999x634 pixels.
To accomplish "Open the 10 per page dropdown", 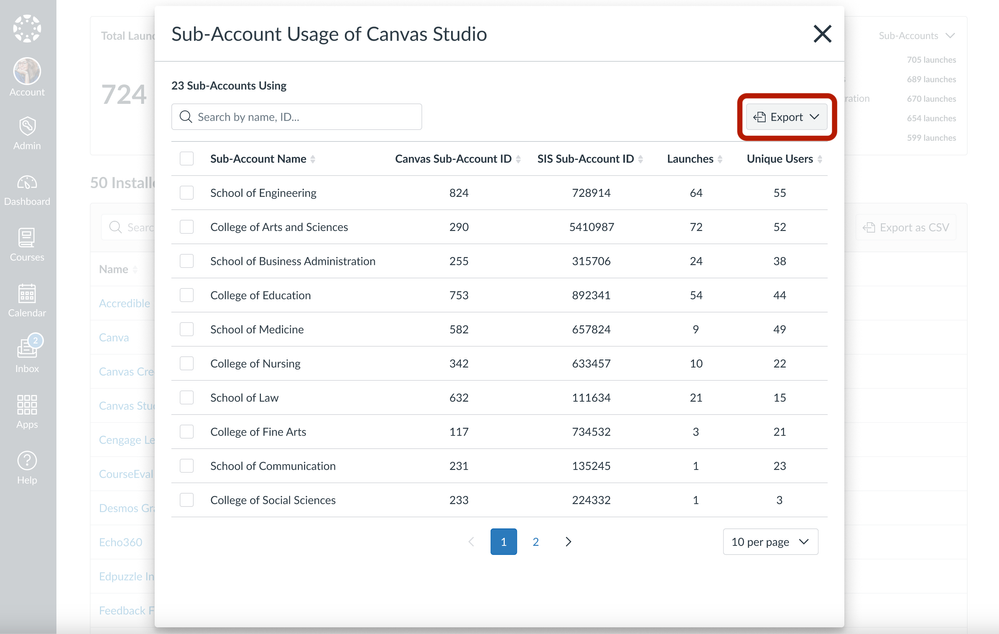I will point(770,542).
